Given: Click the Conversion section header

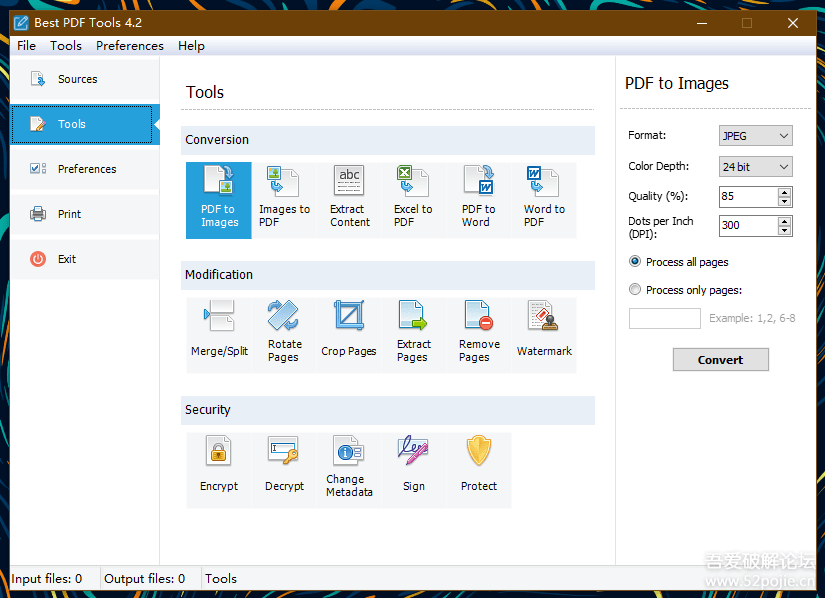Looking at the screenshot, I should pos(388,140).
